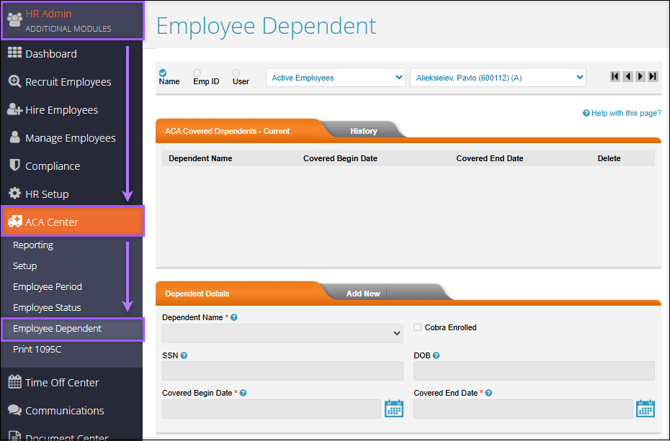Select ACA Covered Dependents - Current tab
Image resolution: width=670 pixels, height=441 pixels.
(x=227, y=131)
